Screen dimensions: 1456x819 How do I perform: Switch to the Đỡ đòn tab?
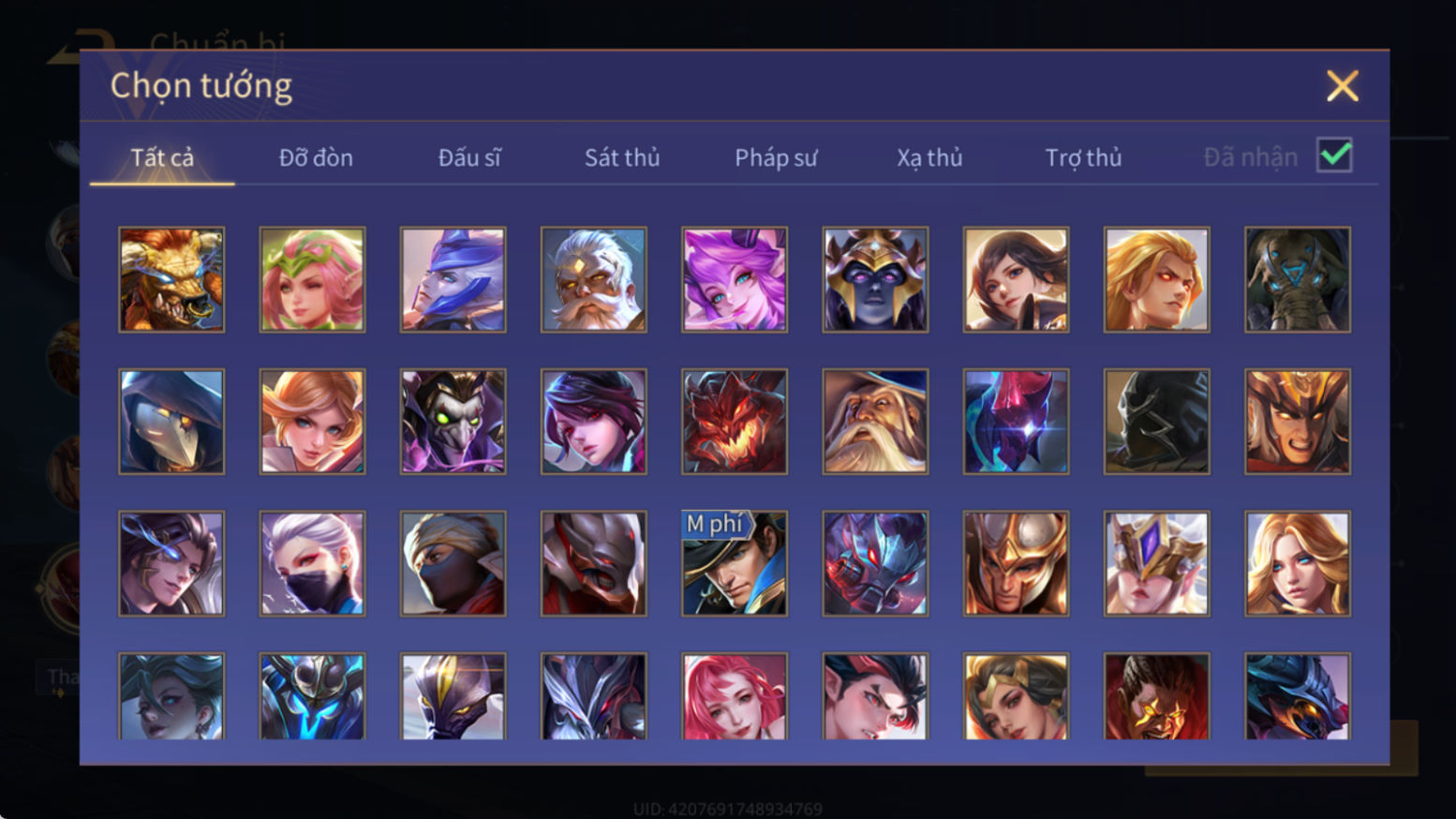[x=316, y=157]
